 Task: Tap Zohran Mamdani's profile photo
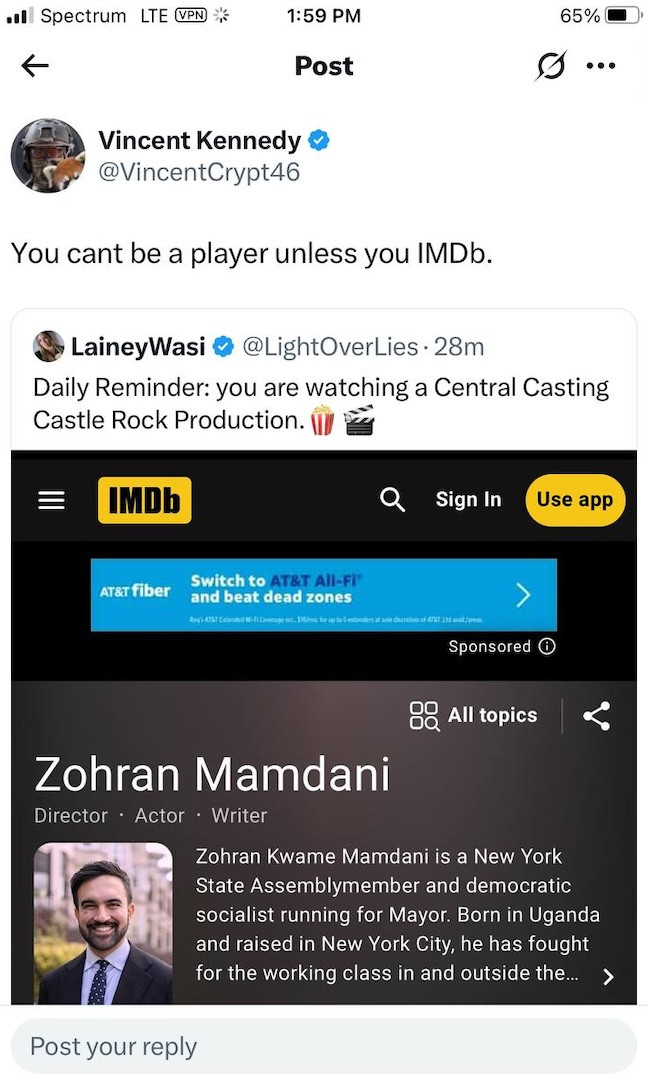pos(103,923)
